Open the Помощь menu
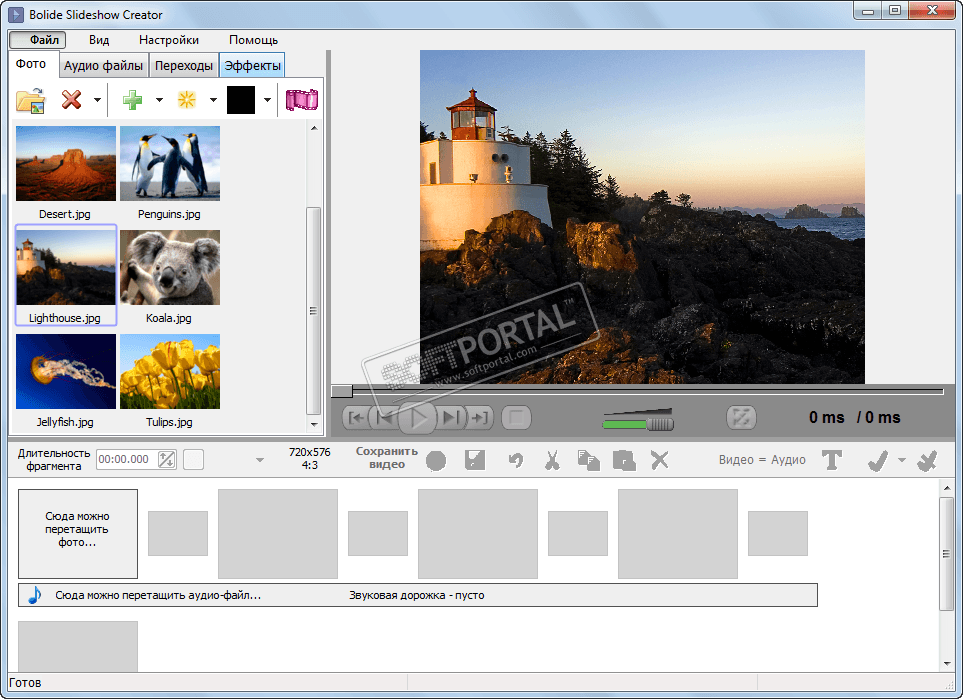Viewport: 963px width, 699px height. [x=254, y=40]
